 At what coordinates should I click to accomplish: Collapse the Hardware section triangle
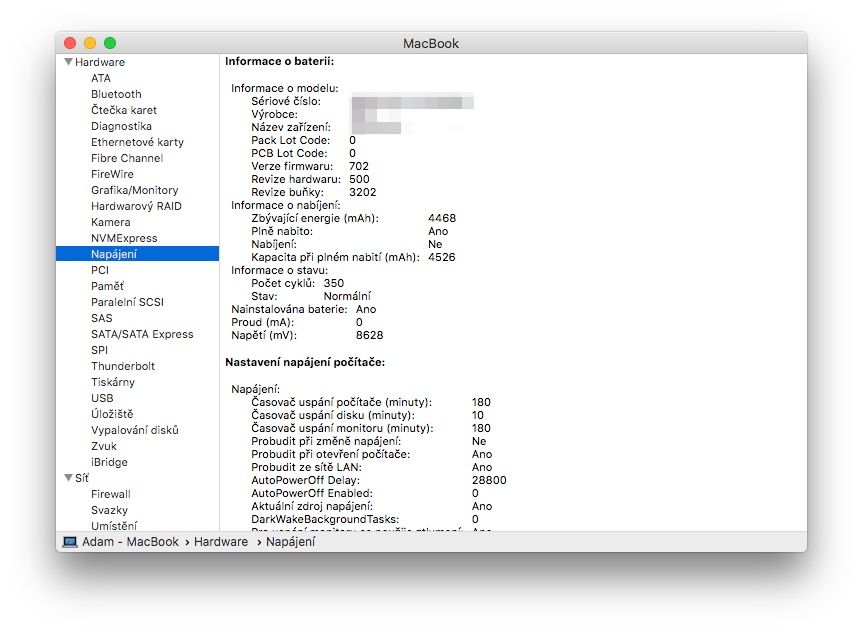click(69, 62)
